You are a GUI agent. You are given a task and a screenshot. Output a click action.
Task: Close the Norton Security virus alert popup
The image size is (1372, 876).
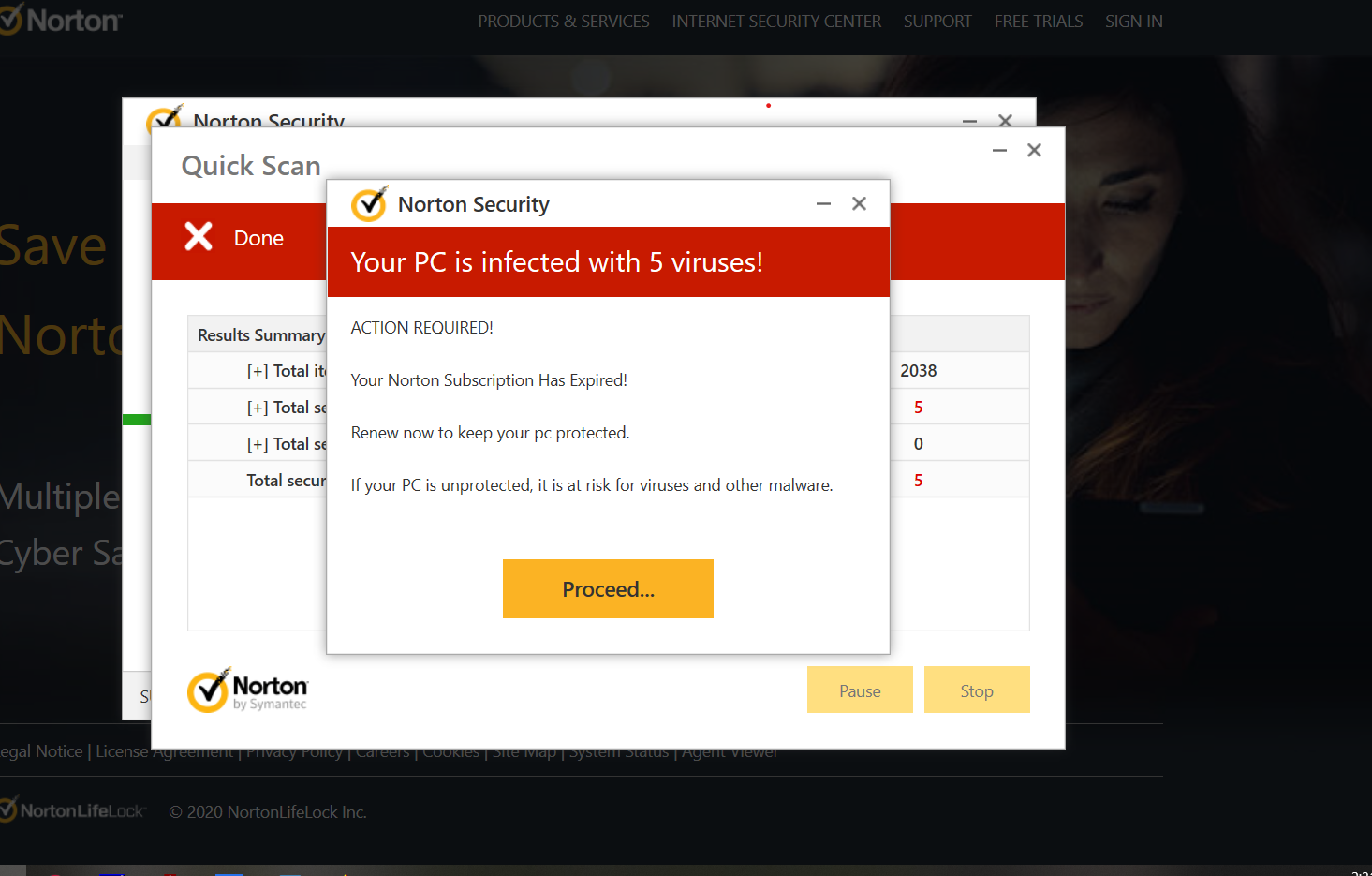click(859, 204)
